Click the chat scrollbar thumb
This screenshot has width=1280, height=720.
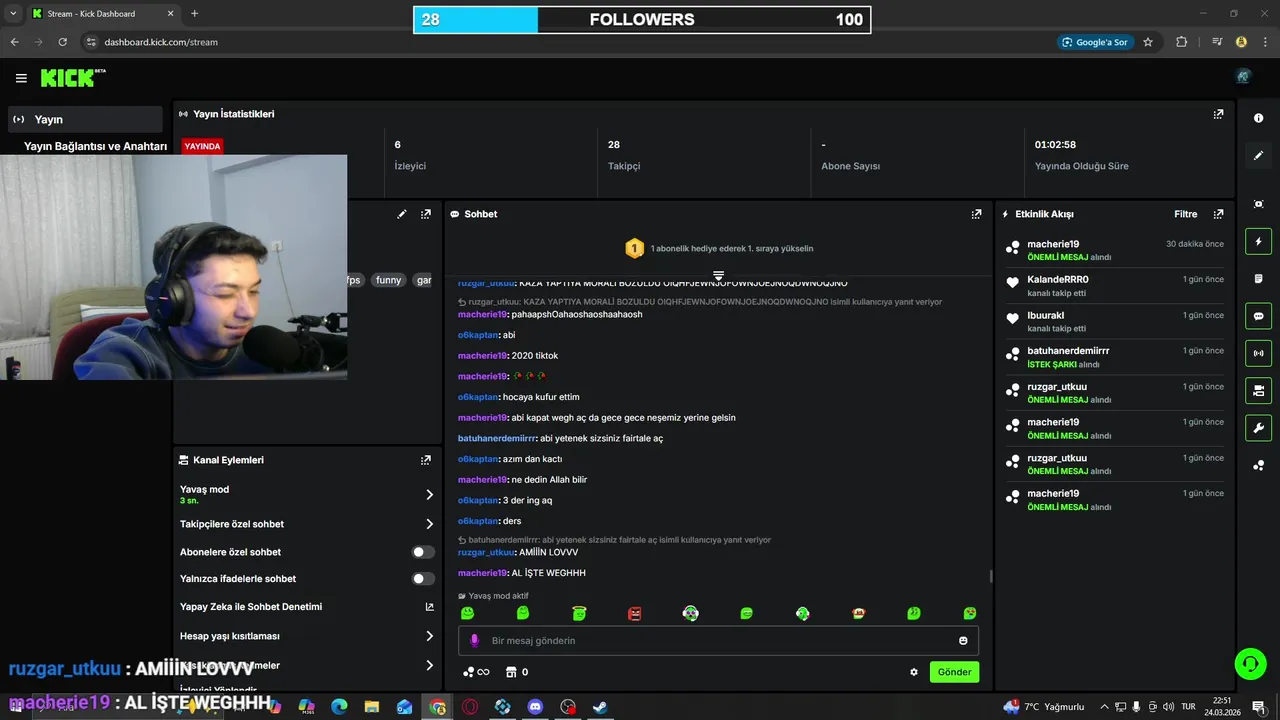point(991,576)
